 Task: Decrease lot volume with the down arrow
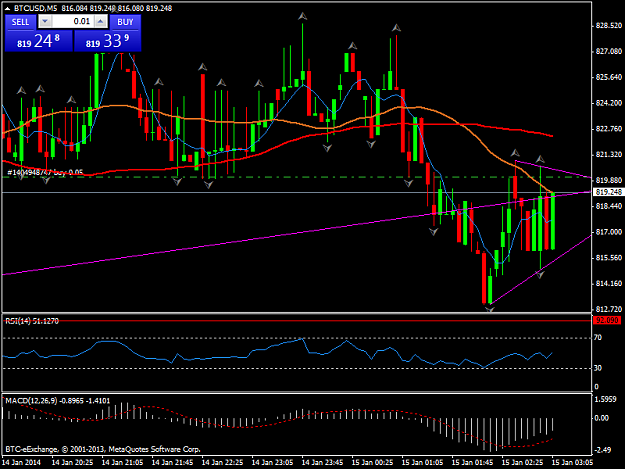45,22
